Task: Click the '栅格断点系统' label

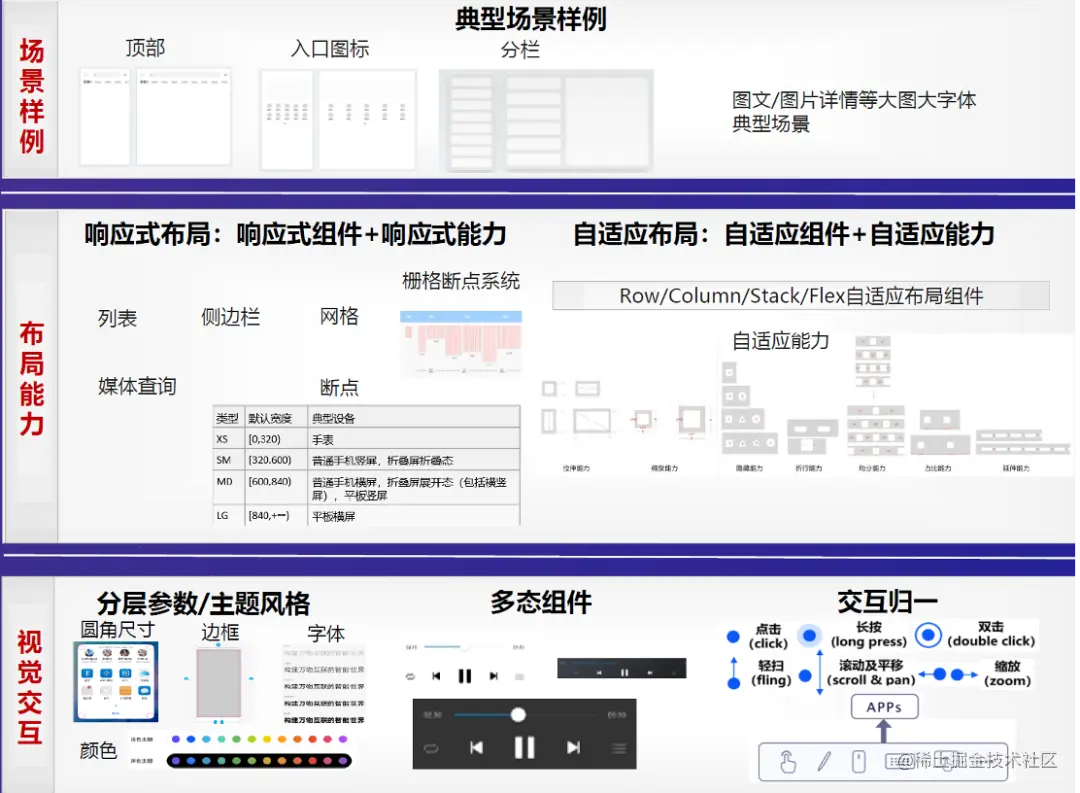Action: pyautogui.click(x=461, y=281)
